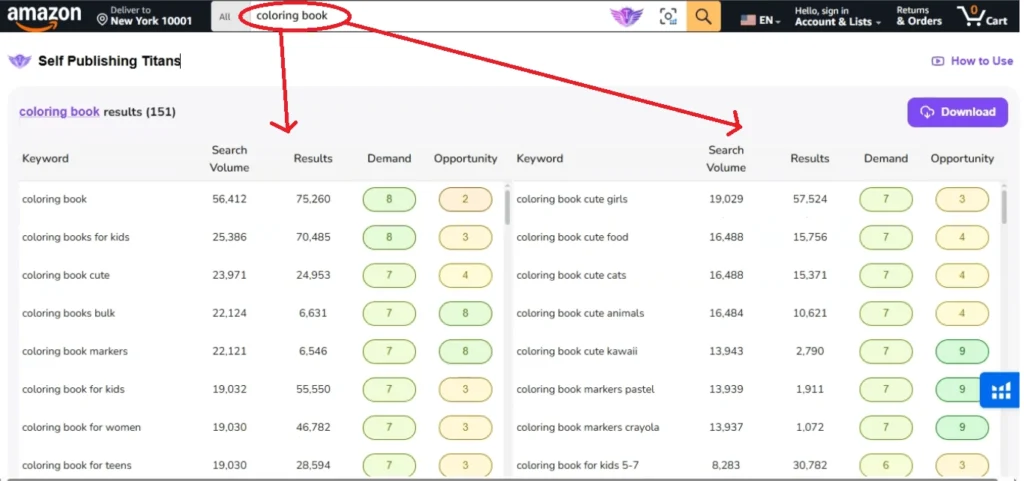Click search volume value 8,283
The width and height of the screenshot is (1024, 481).
[726, 465]
